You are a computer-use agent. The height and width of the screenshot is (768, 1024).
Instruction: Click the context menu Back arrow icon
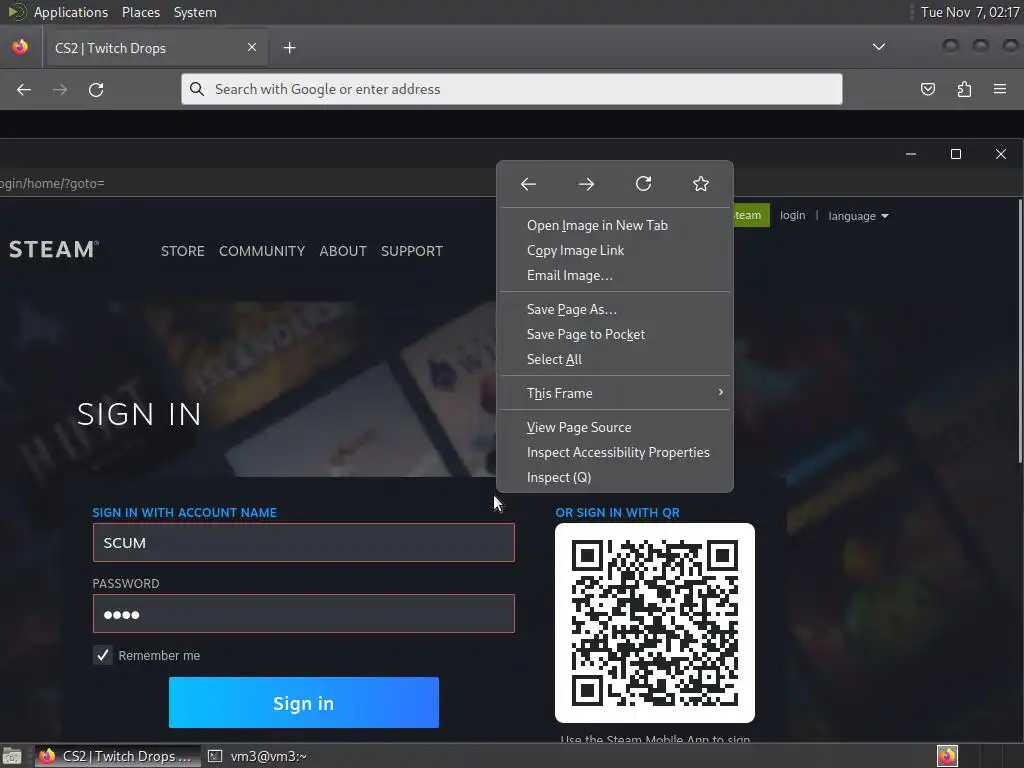528,184
